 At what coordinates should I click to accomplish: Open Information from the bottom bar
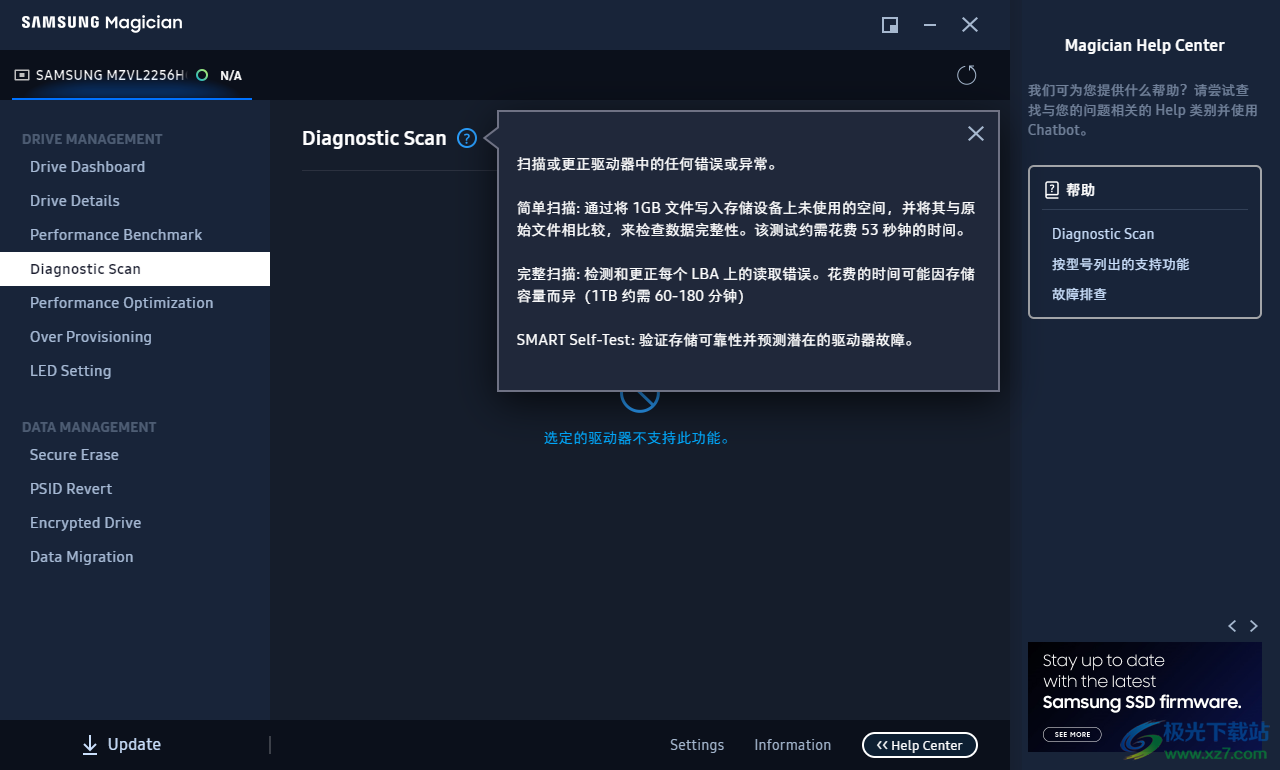792,744
